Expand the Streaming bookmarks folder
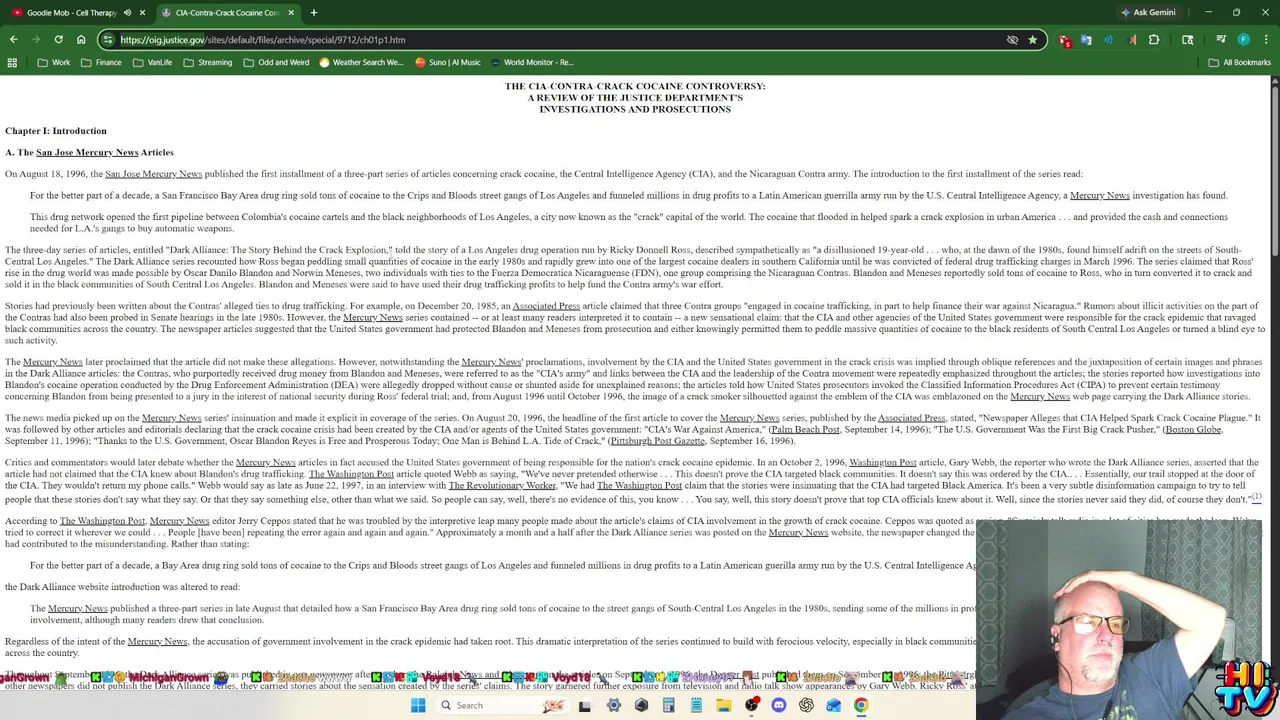The width and height of the screenshot is (1280, 720). point(207,62)
